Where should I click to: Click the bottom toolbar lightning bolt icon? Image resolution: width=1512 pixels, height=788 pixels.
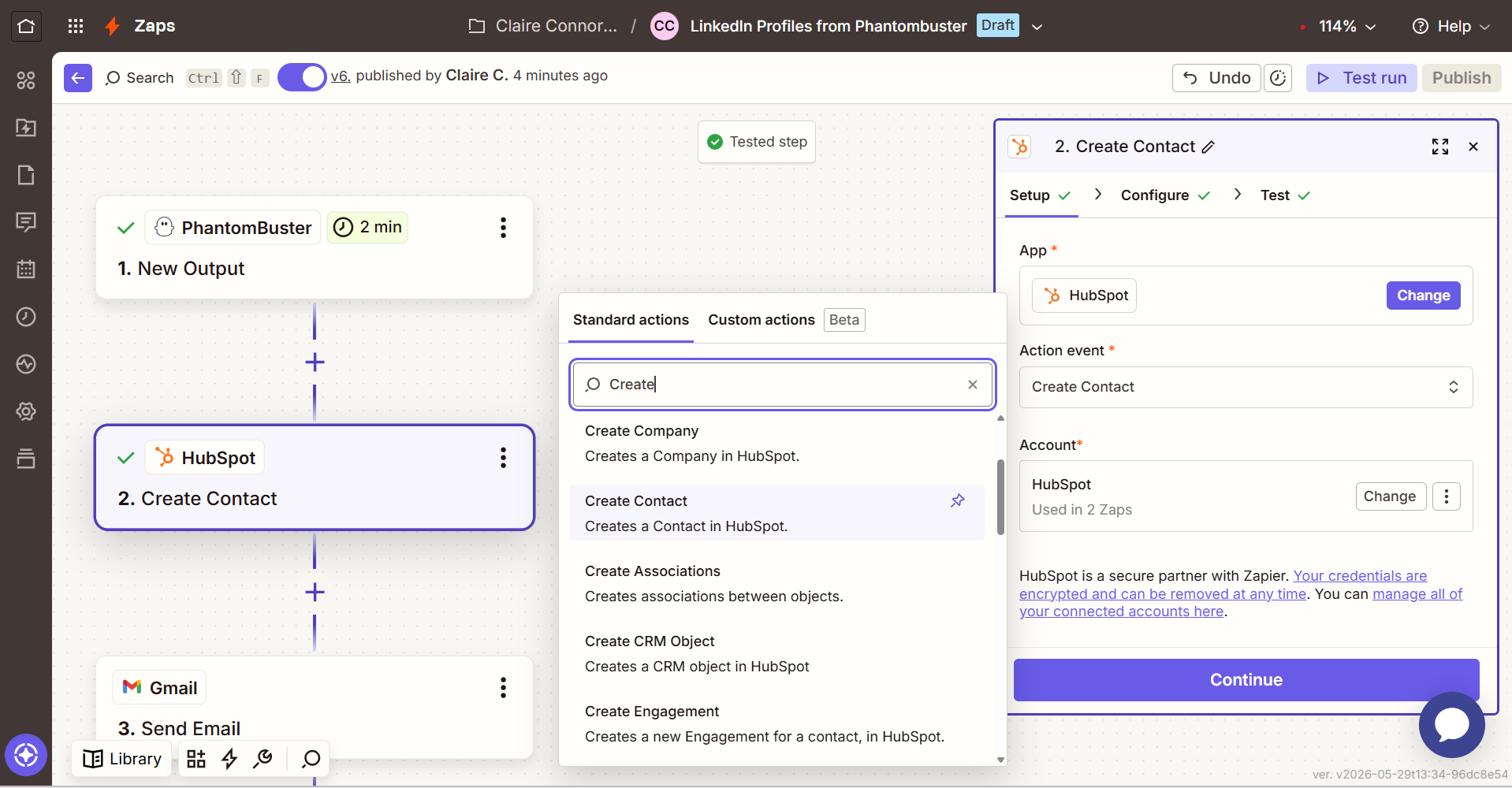tap(229, 759)
